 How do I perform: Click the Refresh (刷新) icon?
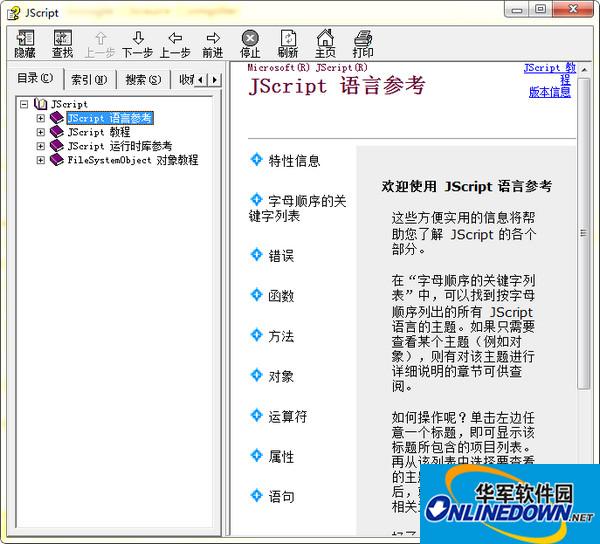click(x=288, y=38)
